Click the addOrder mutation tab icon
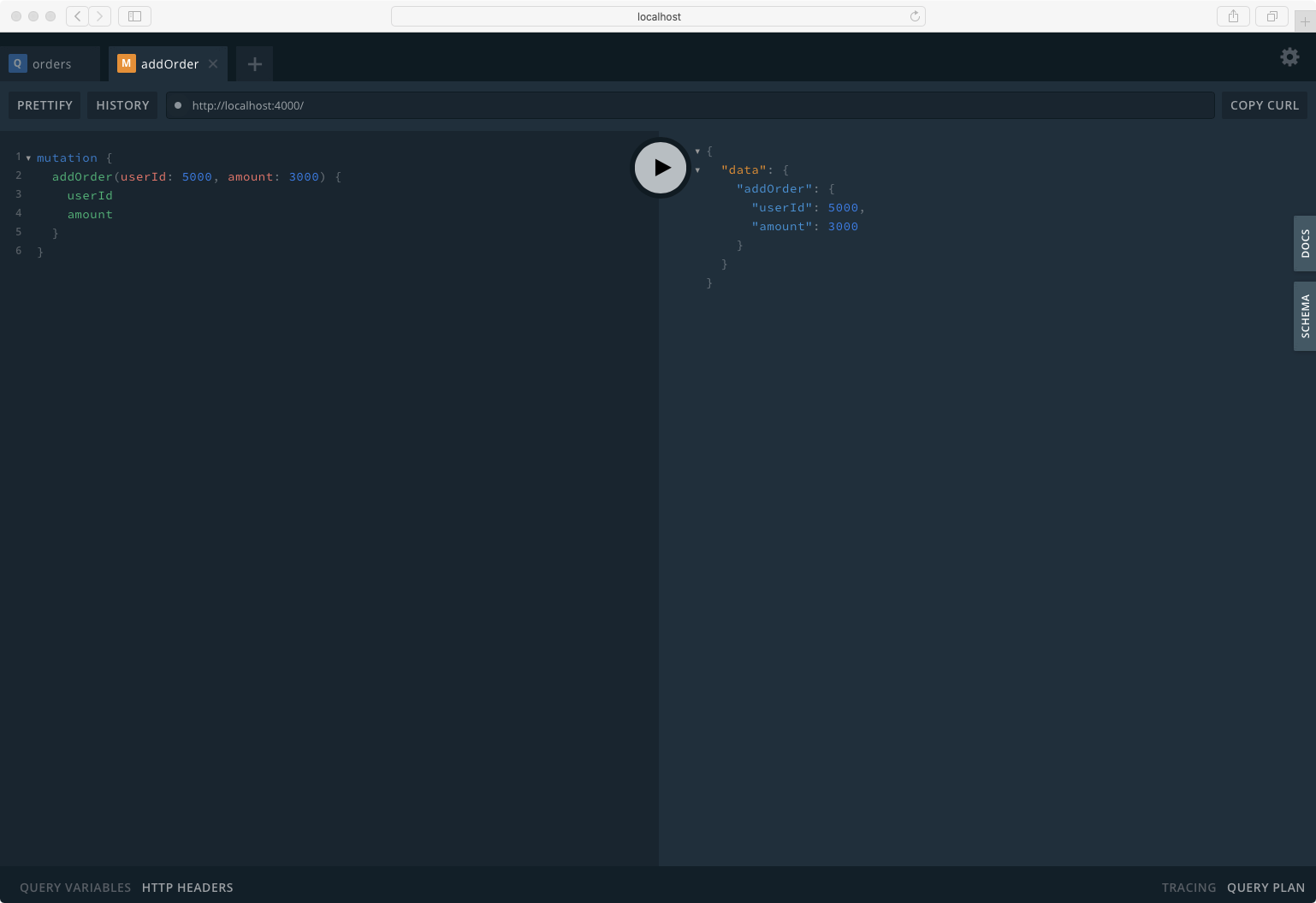 coord(125,63)
